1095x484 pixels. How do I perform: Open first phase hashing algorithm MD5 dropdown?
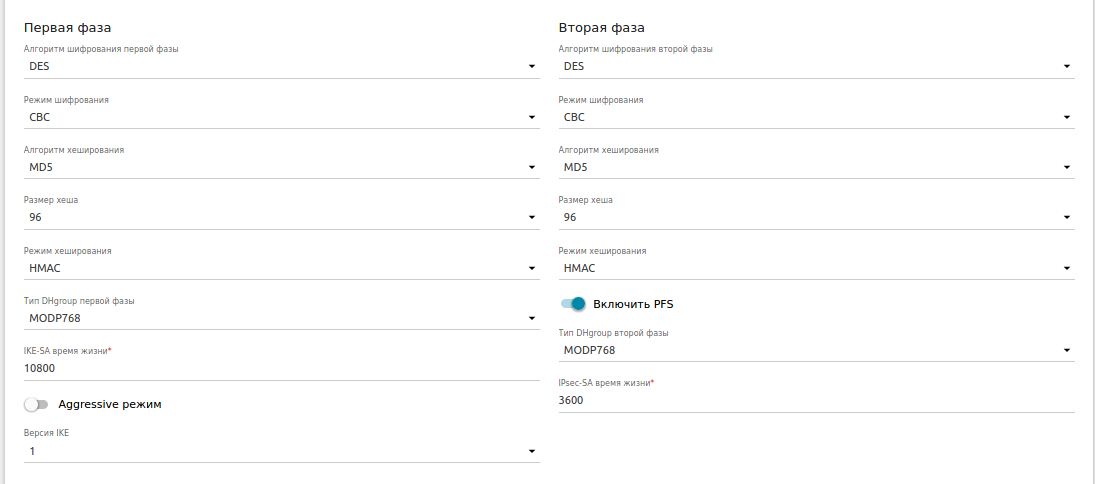(280, 167)
